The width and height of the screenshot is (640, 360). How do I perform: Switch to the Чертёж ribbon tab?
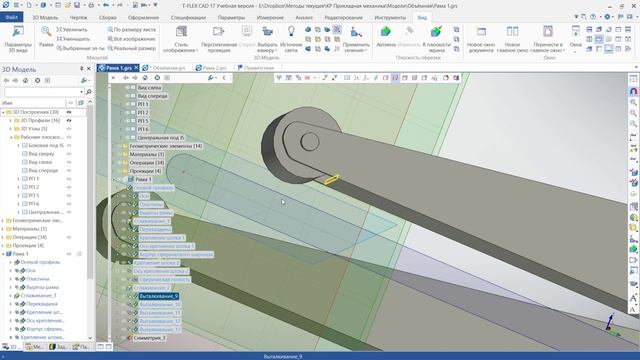78,18
